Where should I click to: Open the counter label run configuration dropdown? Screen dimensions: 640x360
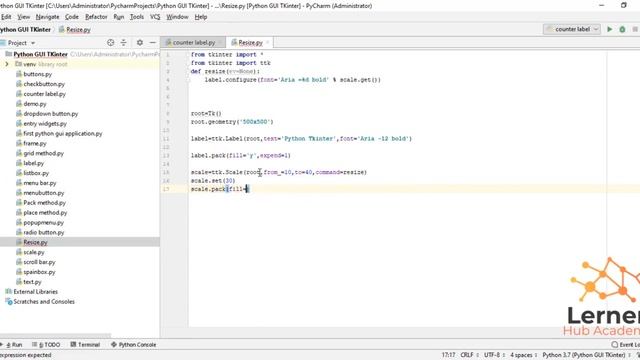pyautogui.click(x=572, y=29)
